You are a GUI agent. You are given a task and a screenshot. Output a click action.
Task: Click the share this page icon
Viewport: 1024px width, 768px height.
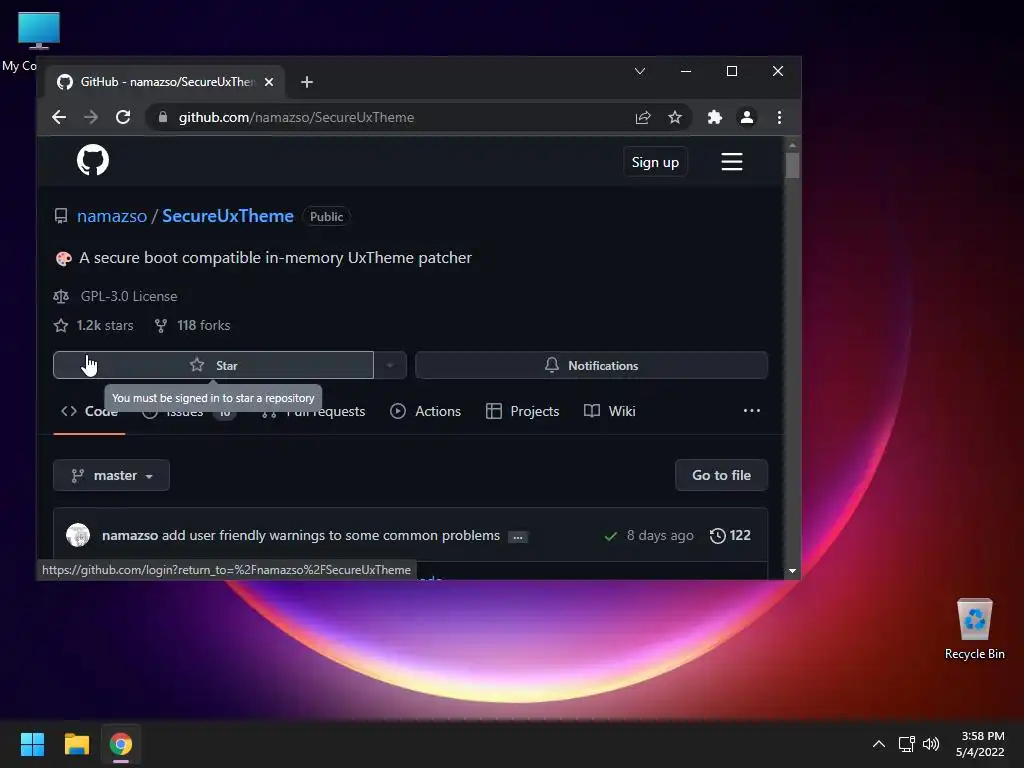coord(643,118)
